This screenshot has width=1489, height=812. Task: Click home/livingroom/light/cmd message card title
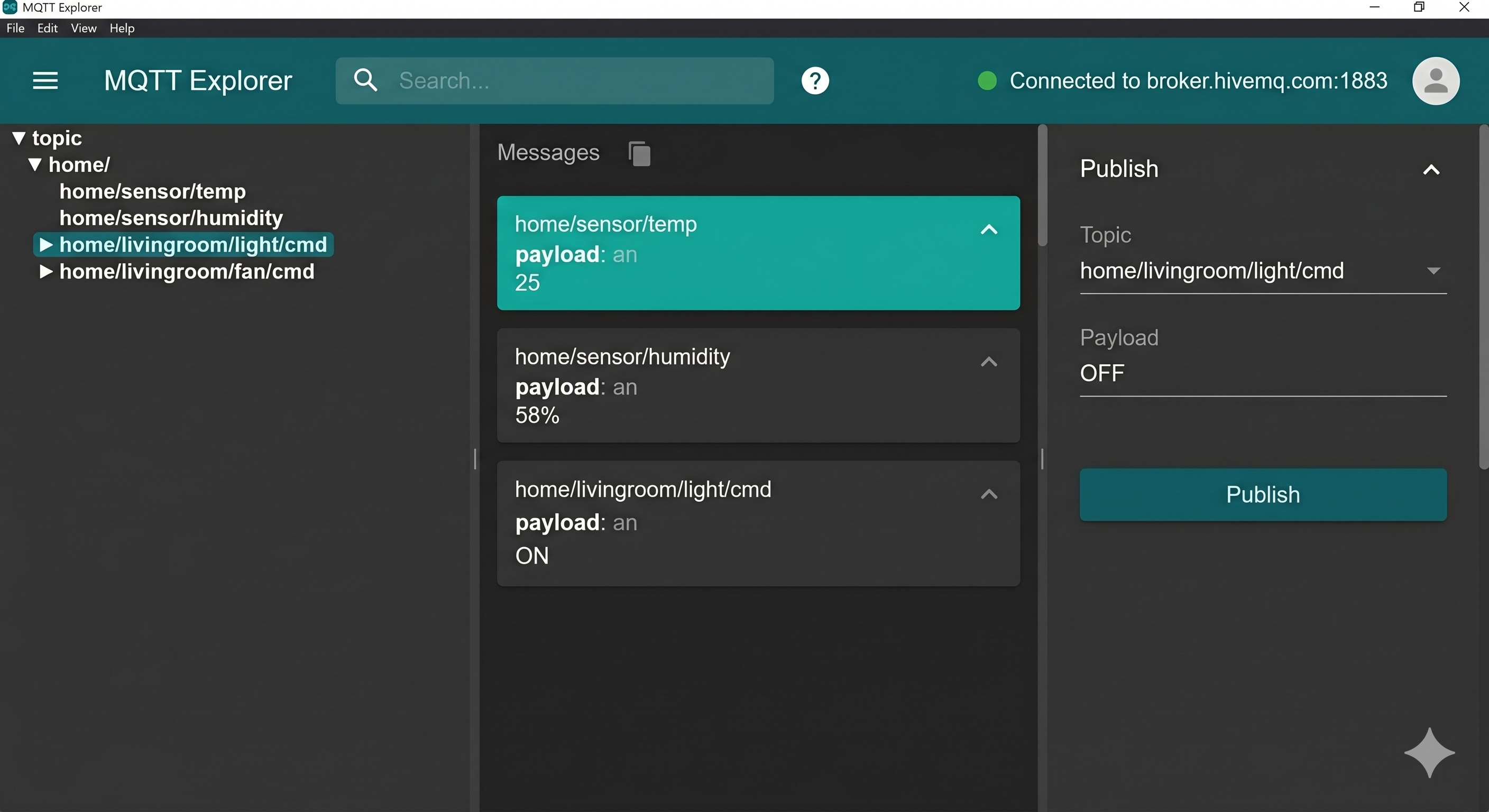click(x=643, y=490)
